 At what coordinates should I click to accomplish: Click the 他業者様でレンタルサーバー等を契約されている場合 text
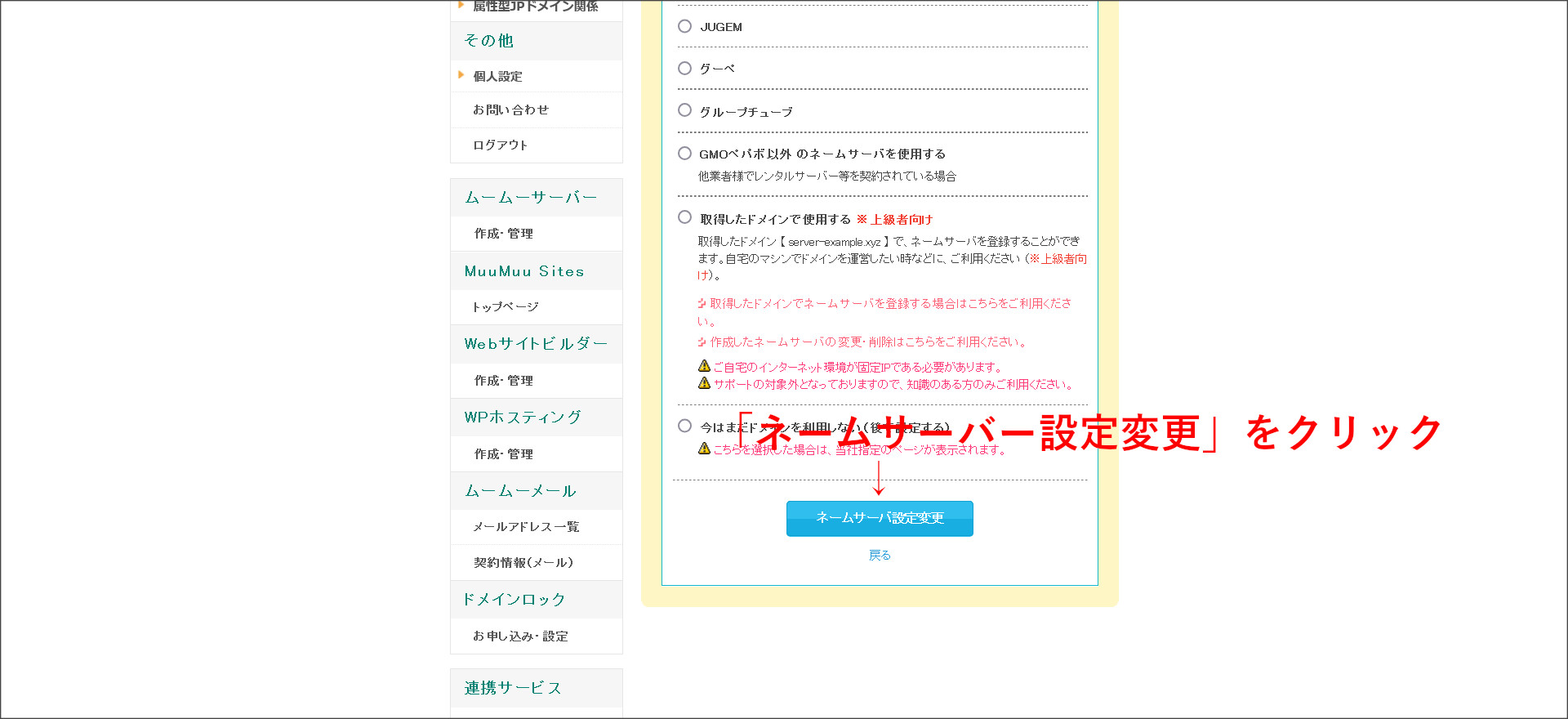pyautogui.click(x=826, y=176)
